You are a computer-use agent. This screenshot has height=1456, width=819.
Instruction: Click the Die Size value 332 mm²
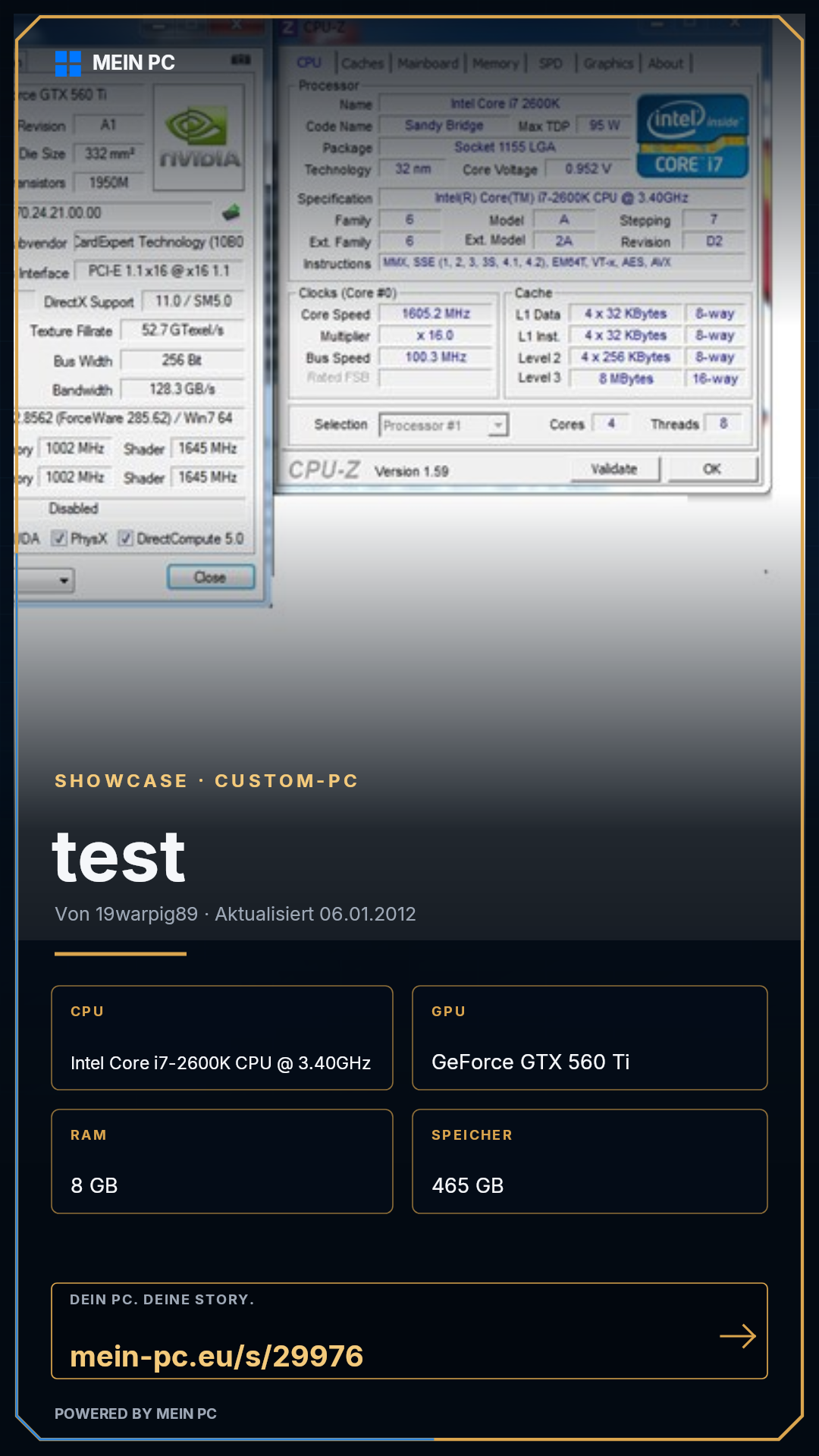tap(109, 154)
